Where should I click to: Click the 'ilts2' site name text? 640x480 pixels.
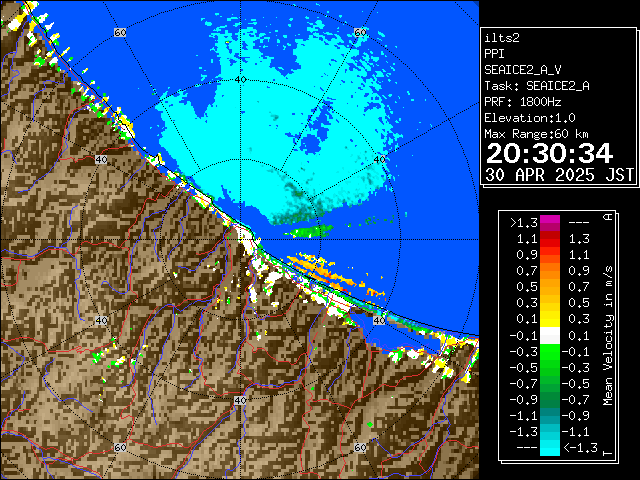click(x=502, y=38)
